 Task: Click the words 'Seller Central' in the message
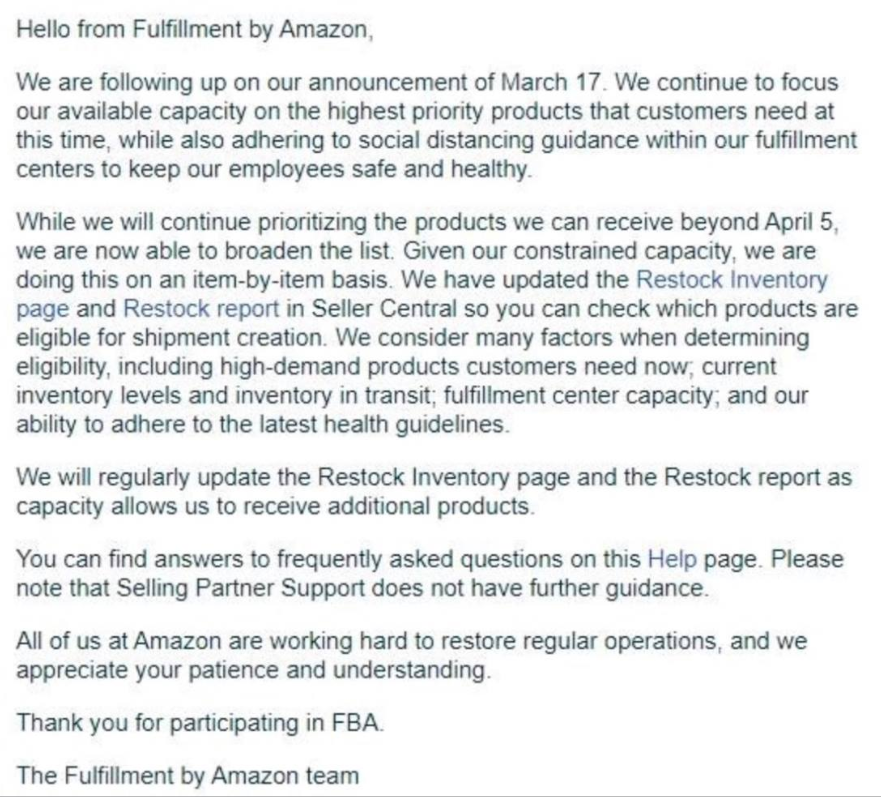(384, 309)
